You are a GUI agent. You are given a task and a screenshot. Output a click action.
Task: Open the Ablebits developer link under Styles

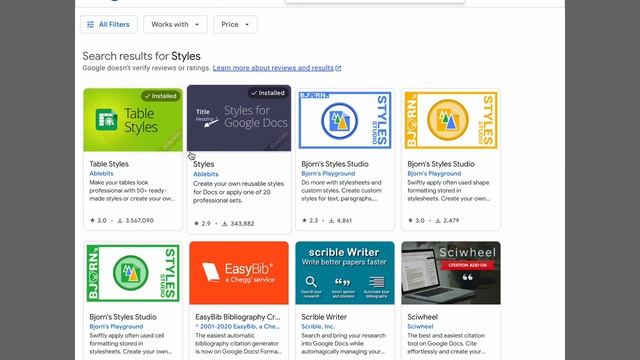click(x=205, y=174)
